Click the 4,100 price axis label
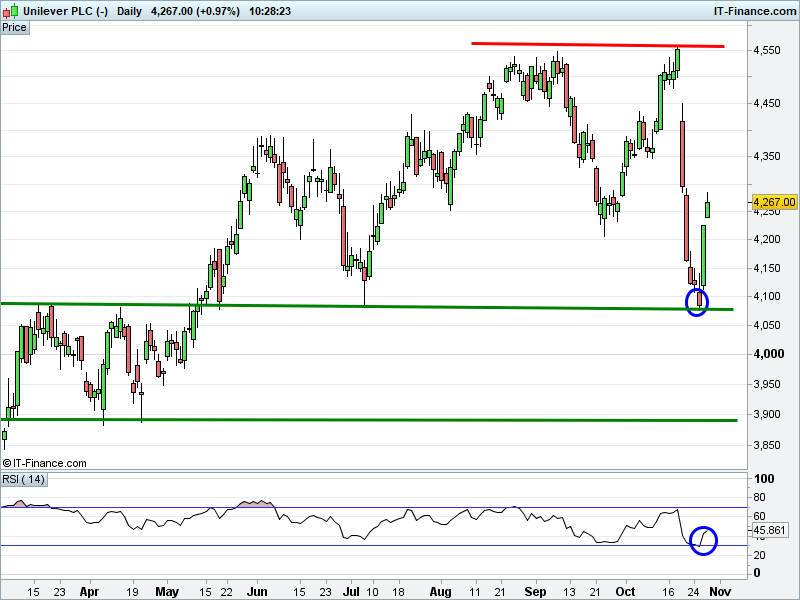The width and height of the screenshot is (800, 600). (767, 296)
